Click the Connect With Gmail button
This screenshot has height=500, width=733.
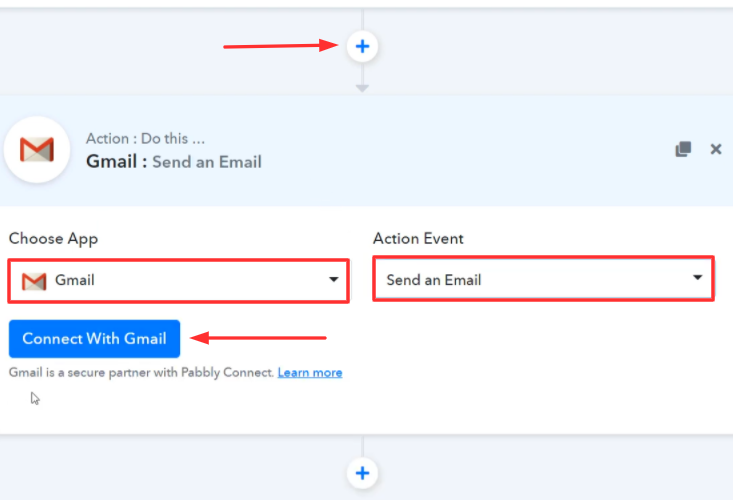pyautogui.click(x=94, y=338)
